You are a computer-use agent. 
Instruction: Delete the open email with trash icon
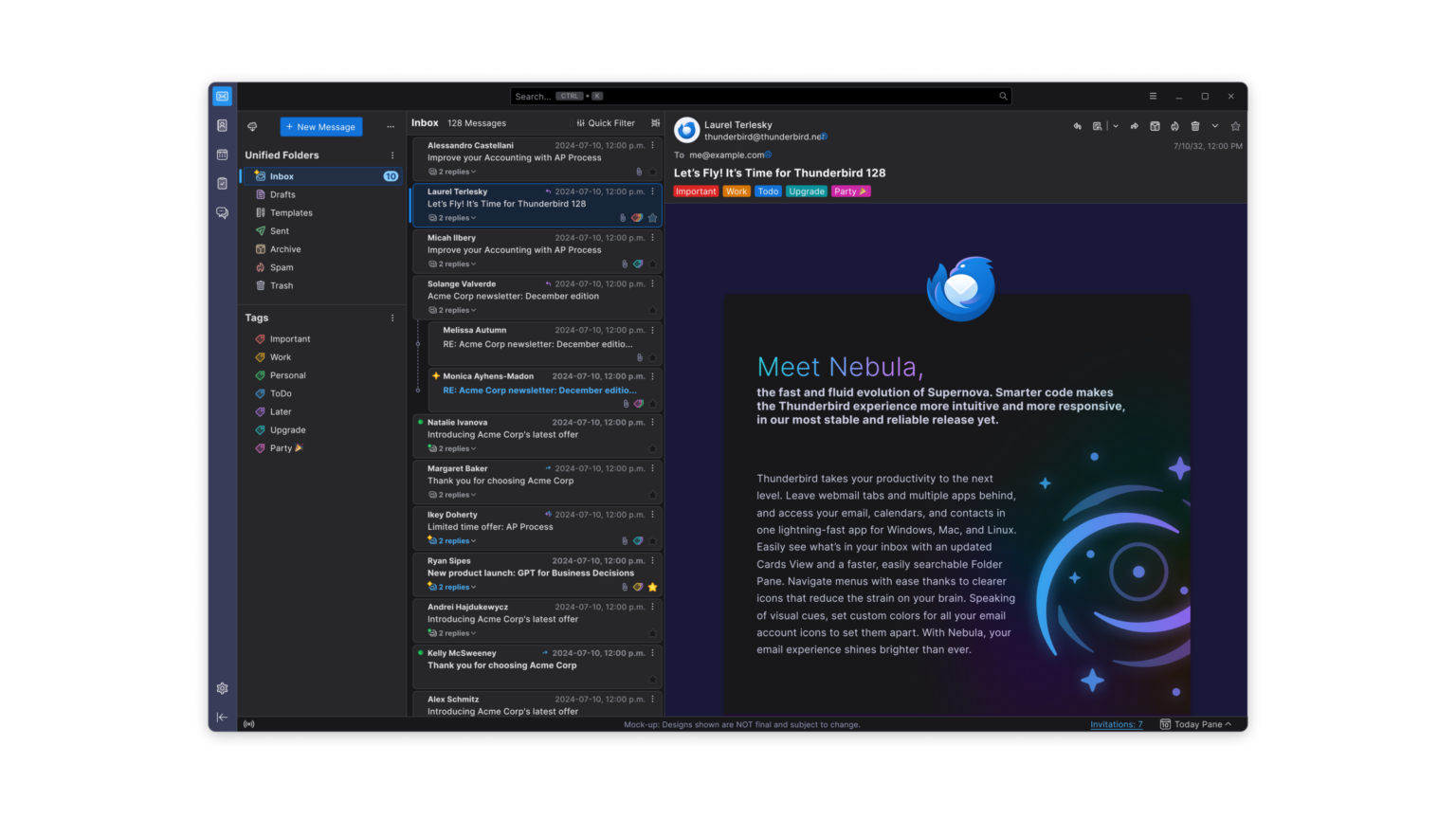(1195, 125)
